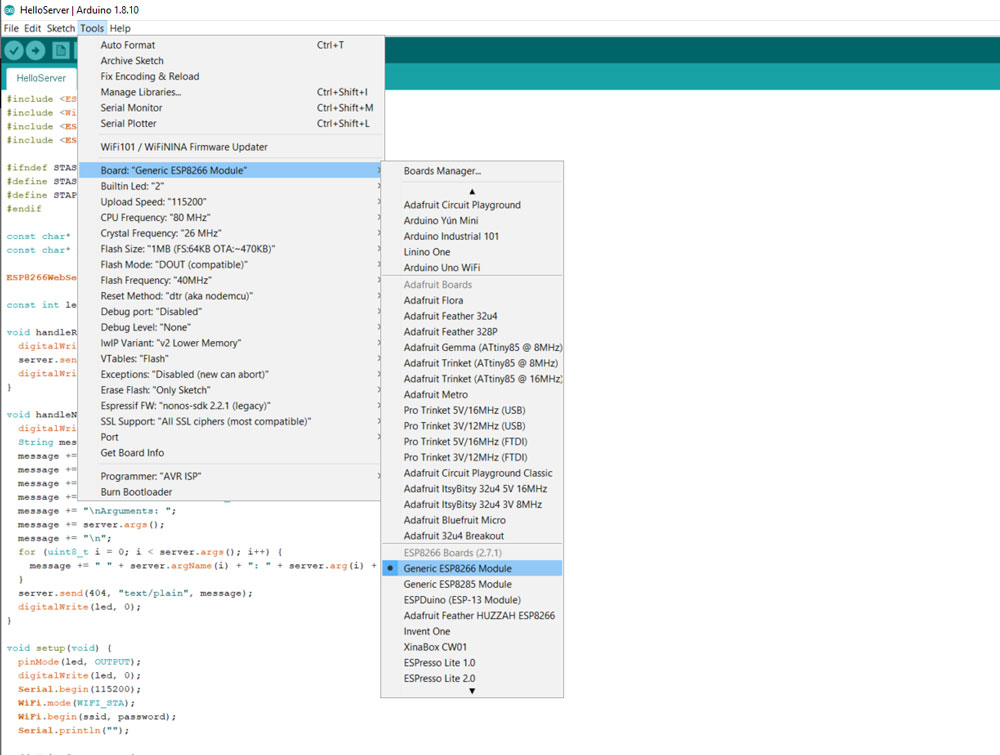Open the Help menu

coord(120,28)
